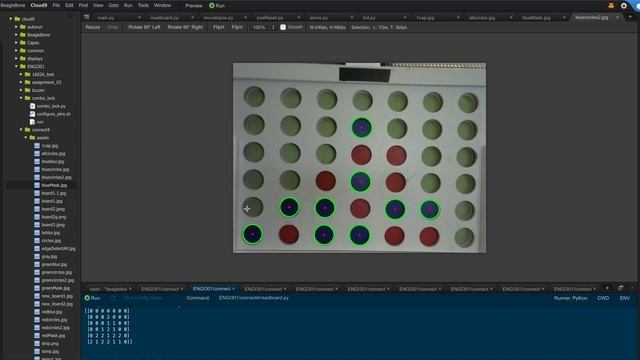Click the image file icon beside board2.jpg
Screen dimensions: 640x360
click(37, 209)
